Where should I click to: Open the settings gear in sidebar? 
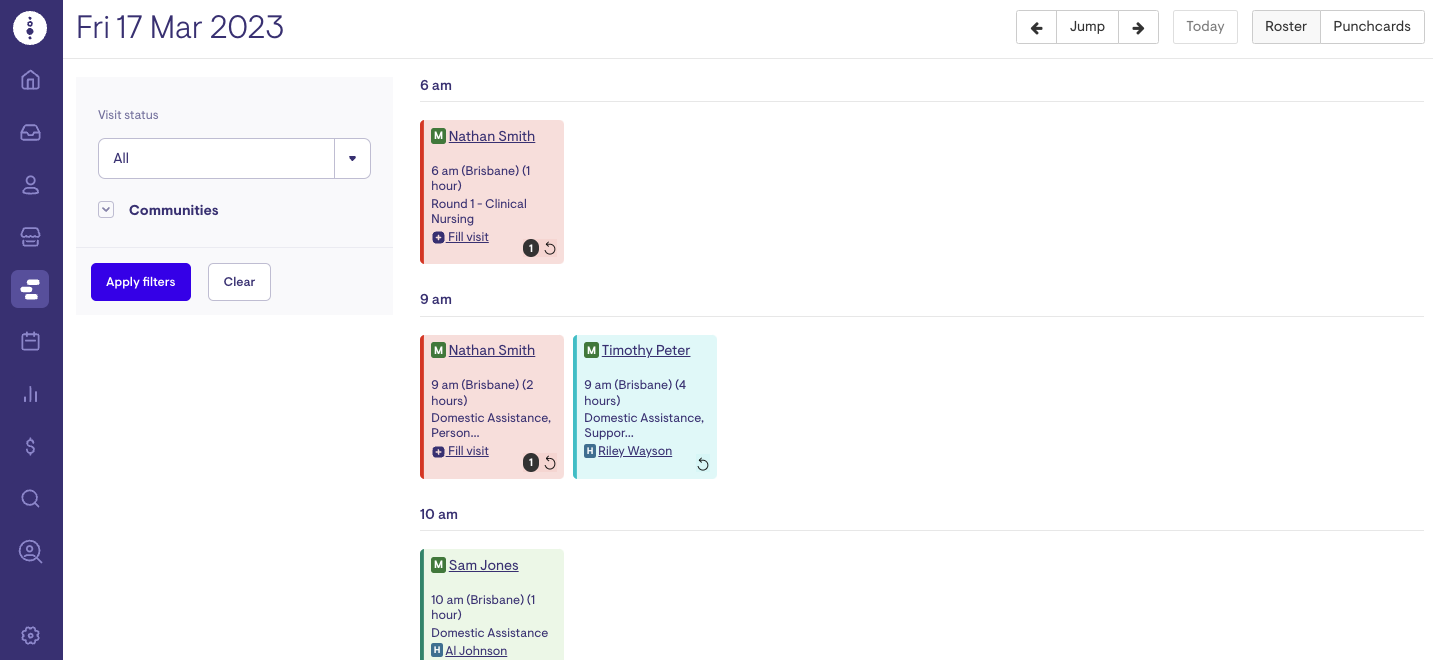(30, 635)
